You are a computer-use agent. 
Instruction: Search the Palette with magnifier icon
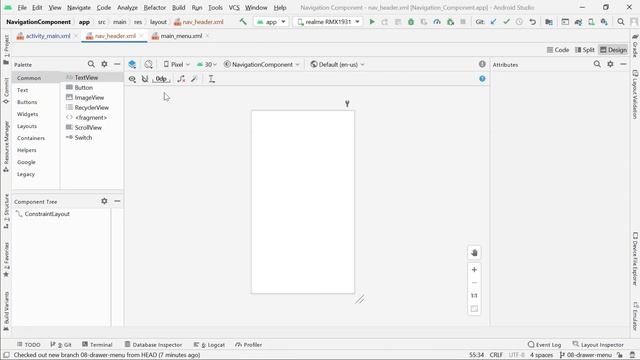click(91, 64)
